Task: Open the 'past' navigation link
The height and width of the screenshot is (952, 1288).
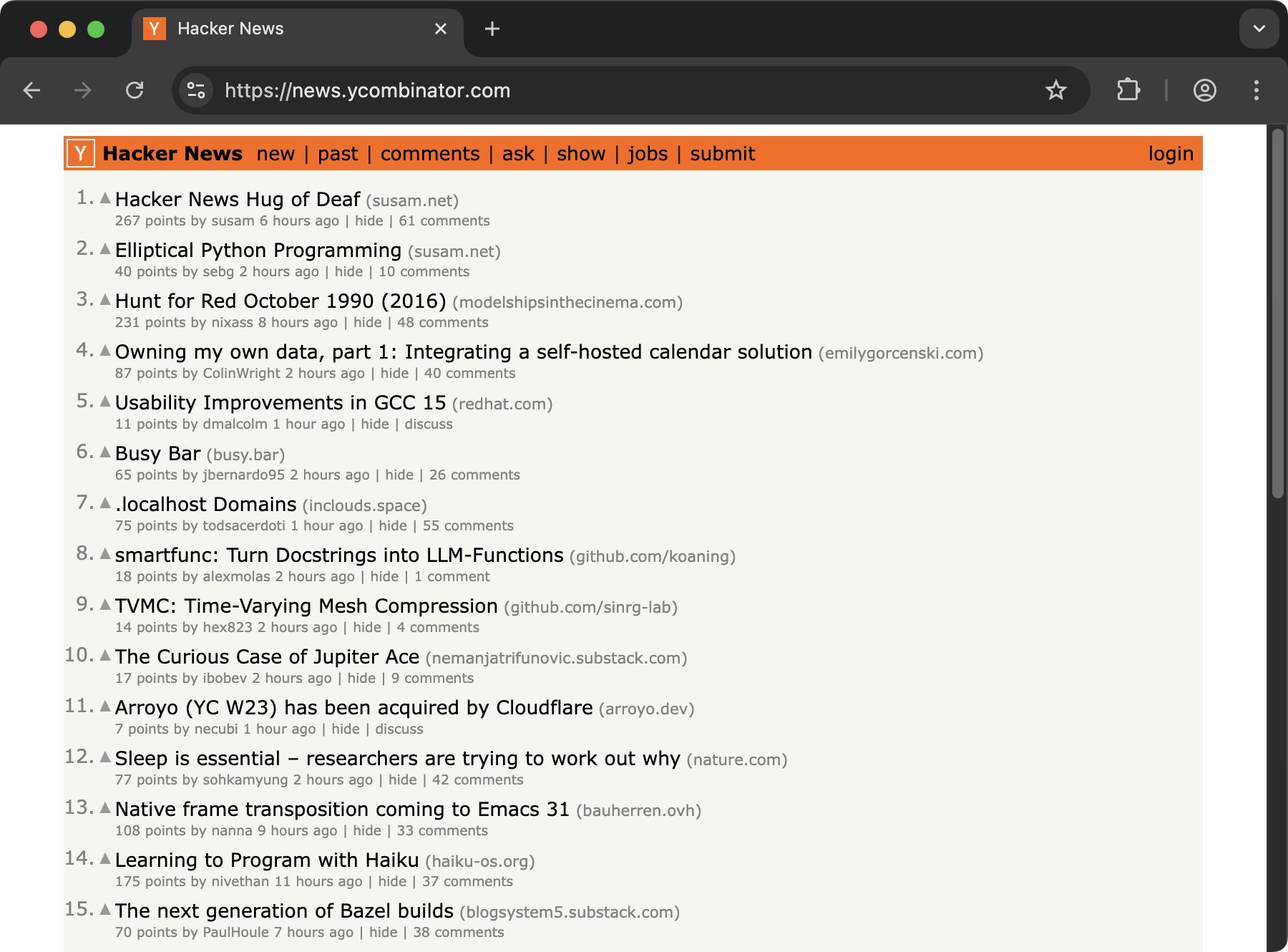Action: click(338, 154)
